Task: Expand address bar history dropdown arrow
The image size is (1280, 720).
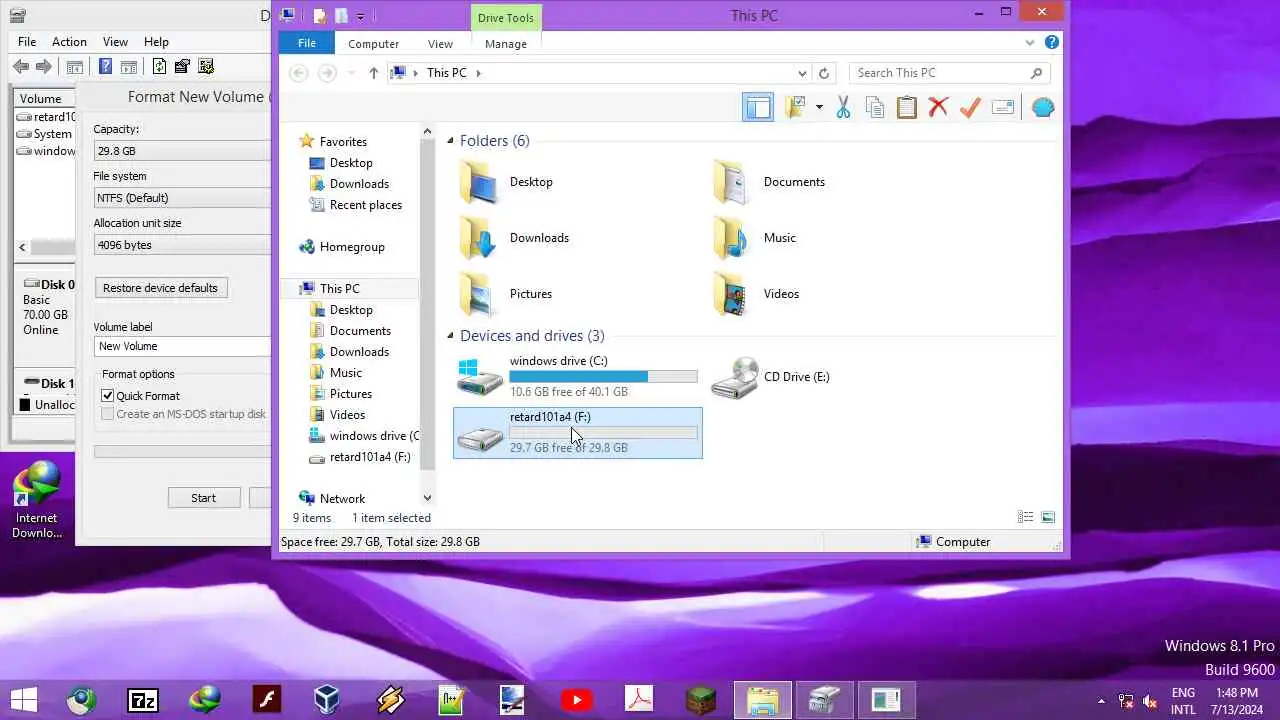Action: coord(802,73)
